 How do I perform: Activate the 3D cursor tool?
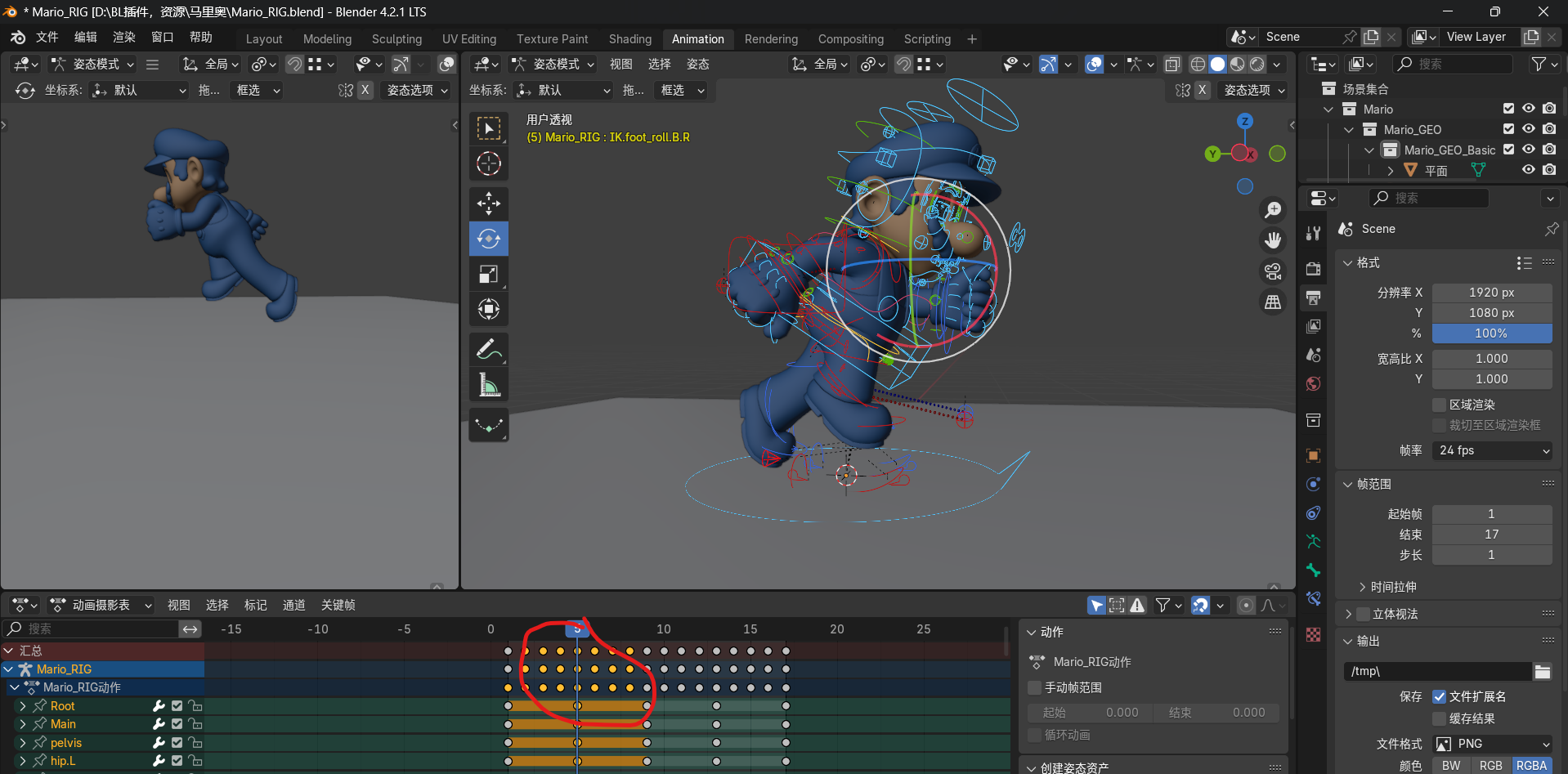coord(489,163)
